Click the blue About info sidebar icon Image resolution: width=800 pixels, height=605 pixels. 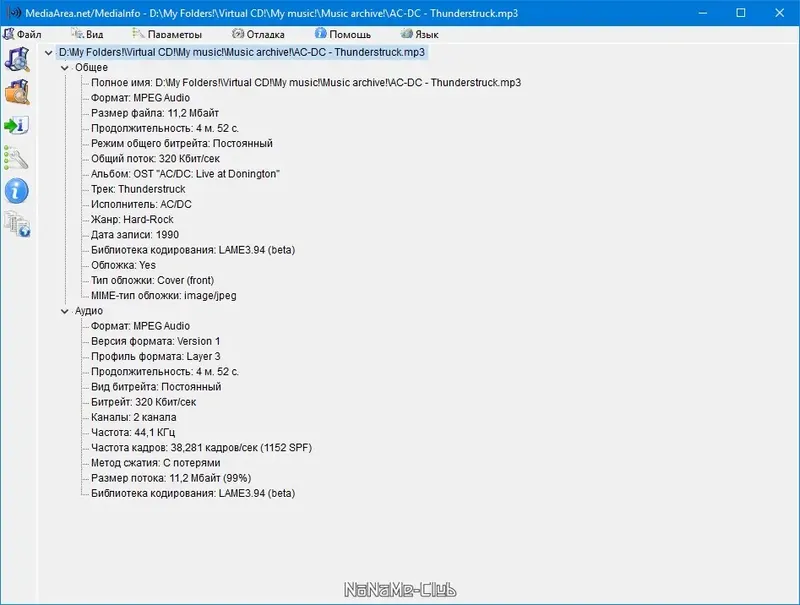click(17, 191)
